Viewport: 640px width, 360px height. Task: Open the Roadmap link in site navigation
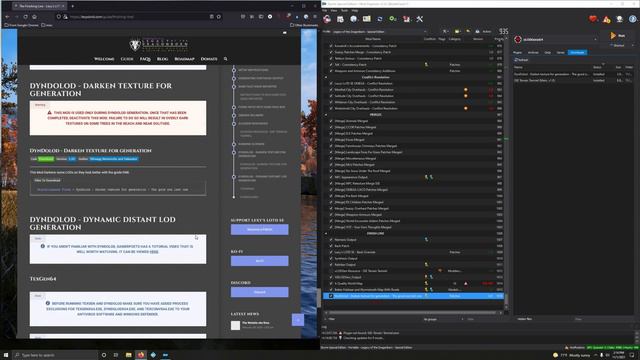[x=184, y=59]
